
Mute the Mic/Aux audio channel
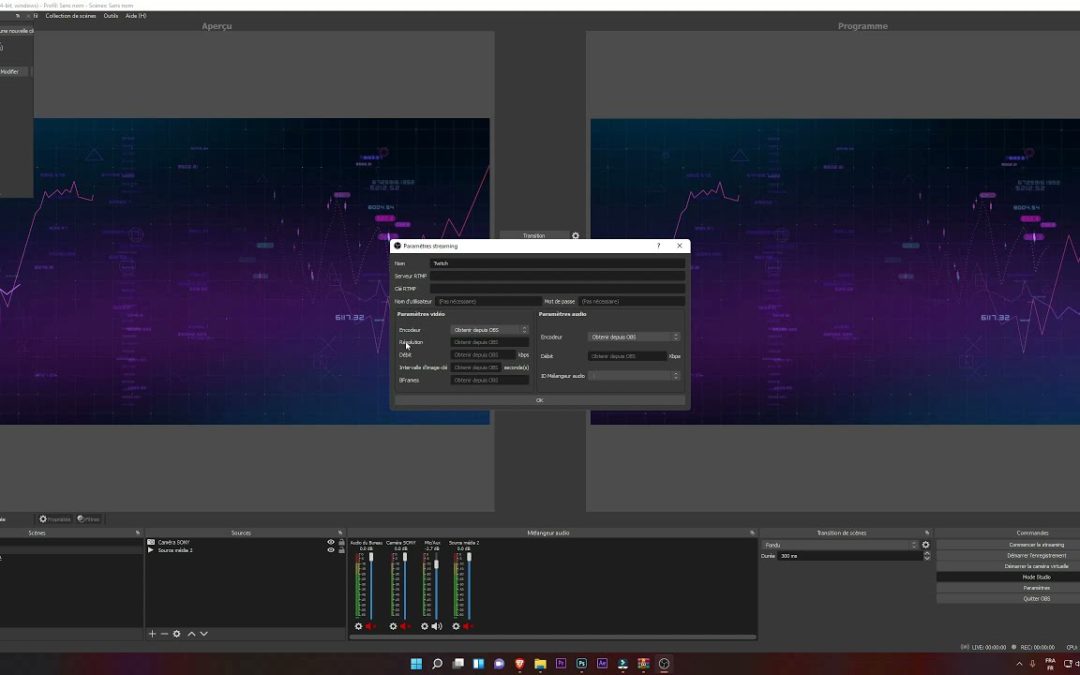pos(435,626)
